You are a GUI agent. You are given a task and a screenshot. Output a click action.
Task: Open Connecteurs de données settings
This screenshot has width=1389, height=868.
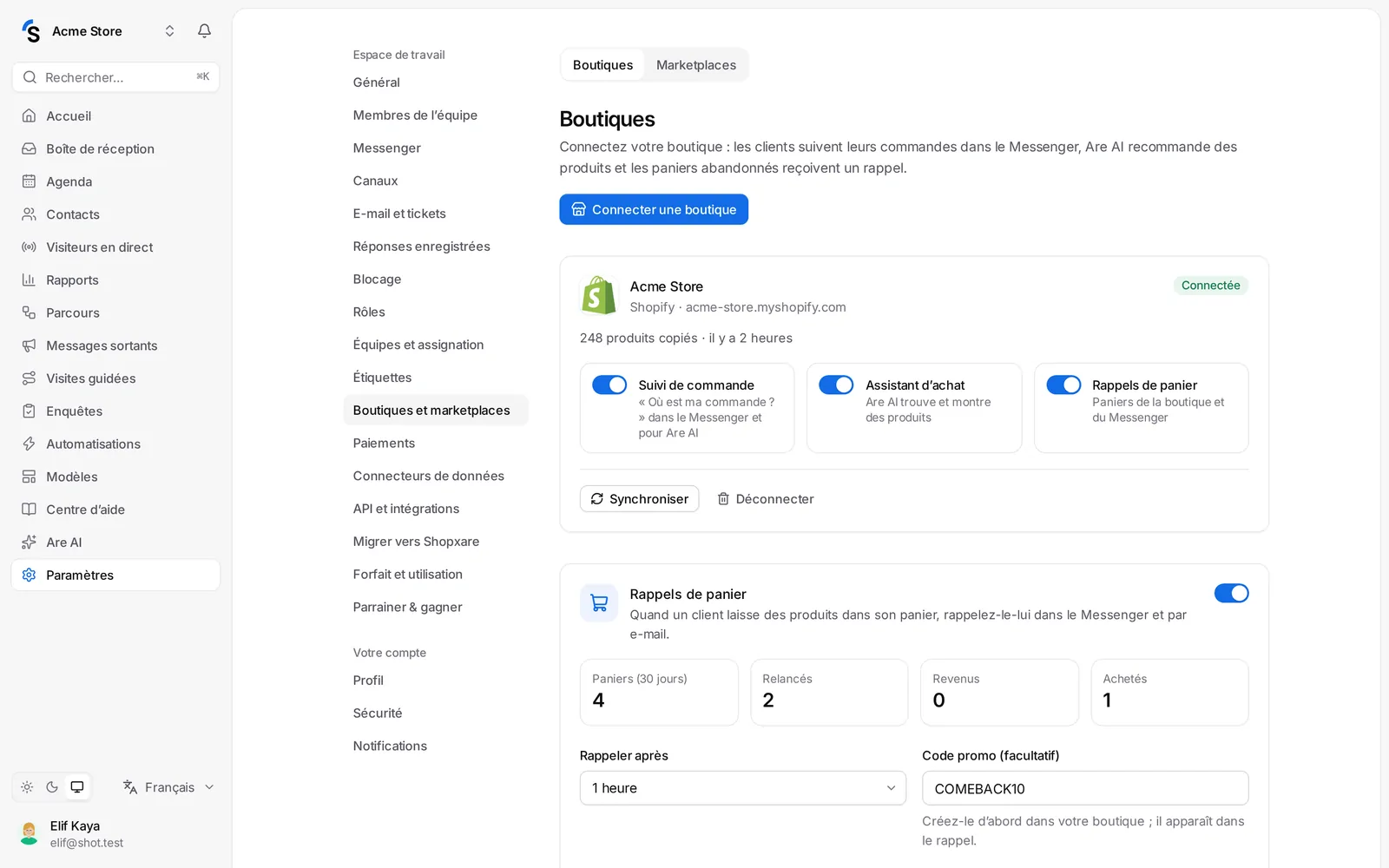pos(428,476)
